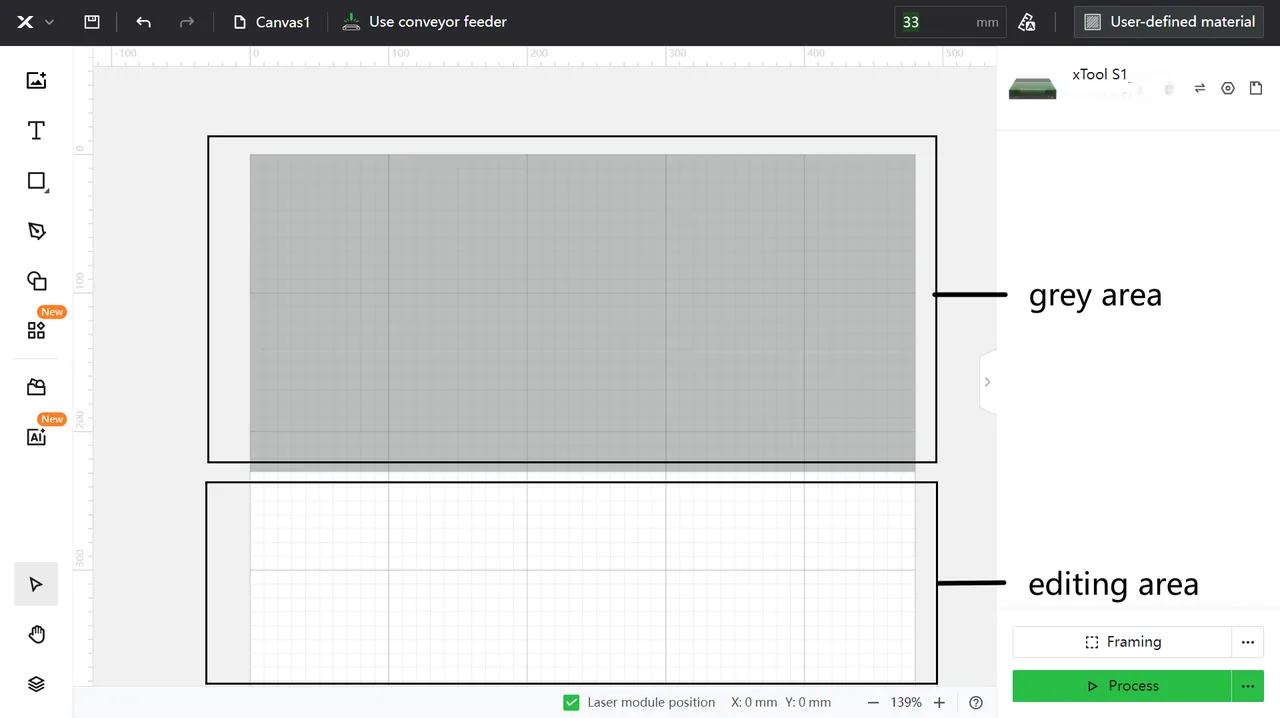Select the xTool S1 device thumbnail
This screenshot has width=1280, height=718.
point(1033,88)
